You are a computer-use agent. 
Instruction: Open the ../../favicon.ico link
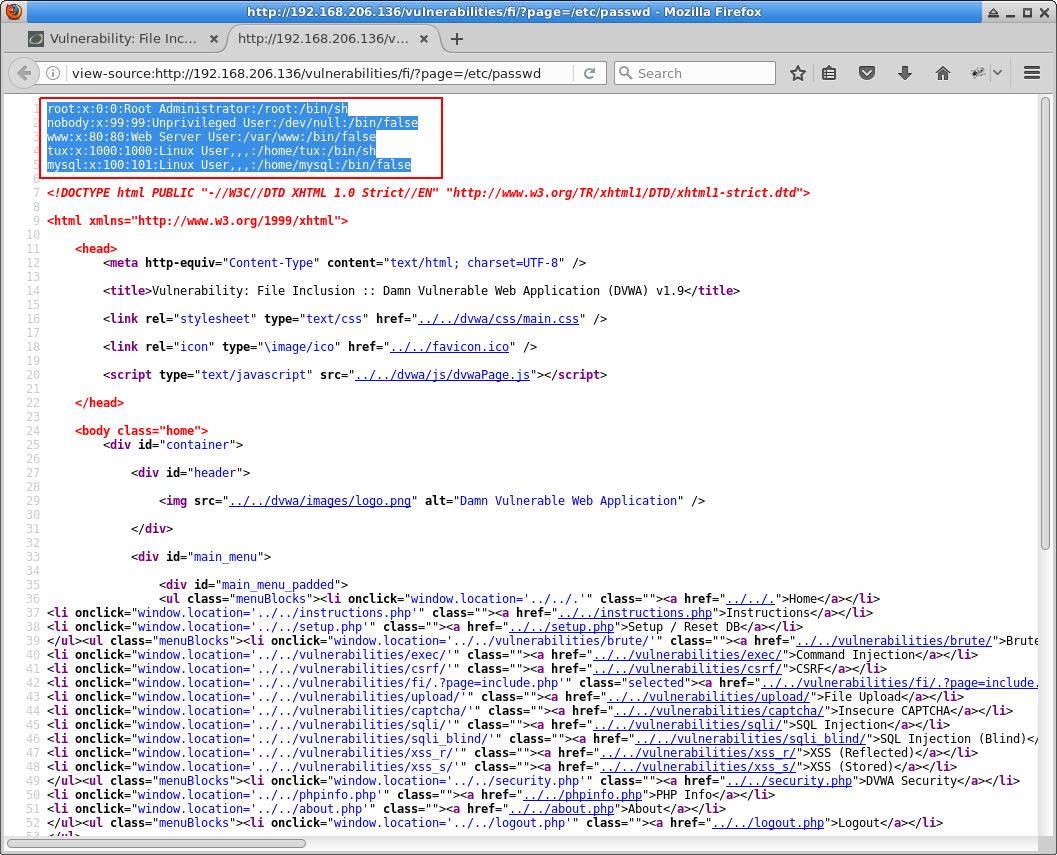[450, 347]
